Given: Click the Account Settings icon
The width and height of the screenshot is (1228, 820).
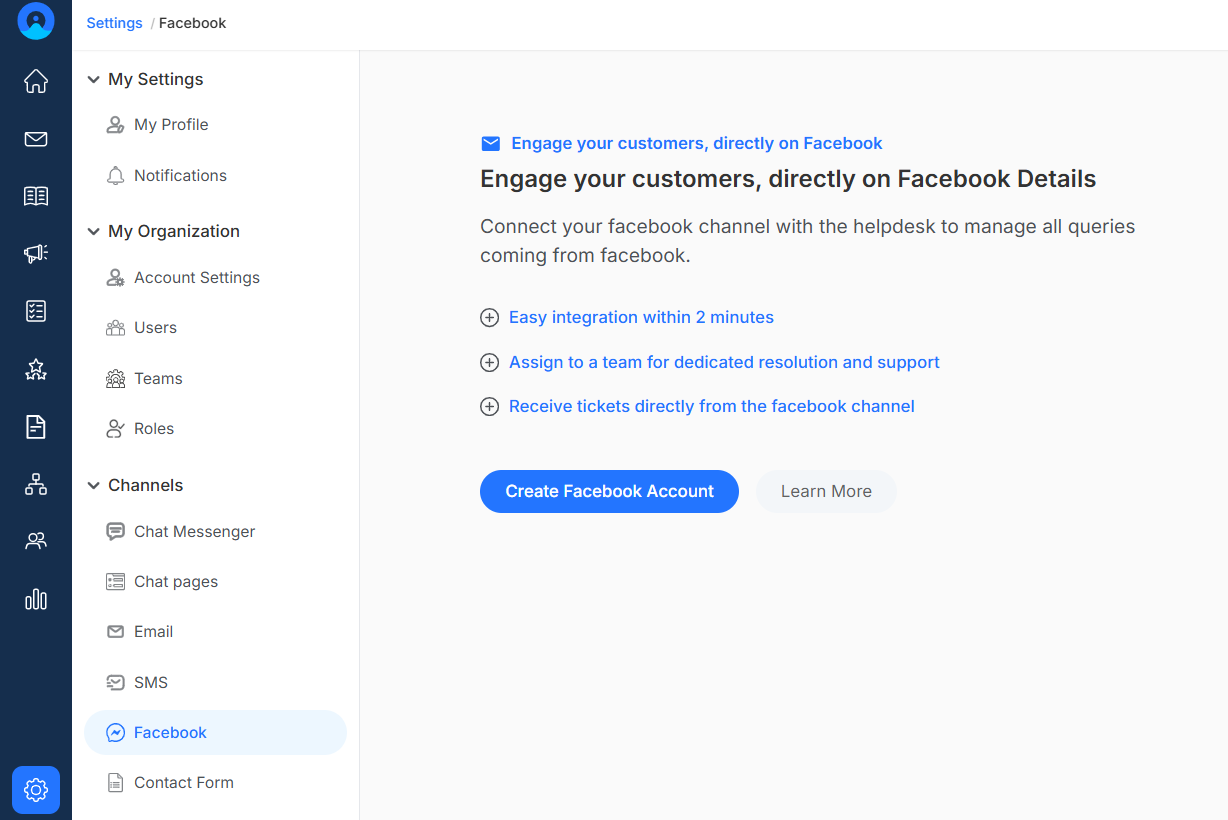Looking at the screenshot, I should 116,278.
